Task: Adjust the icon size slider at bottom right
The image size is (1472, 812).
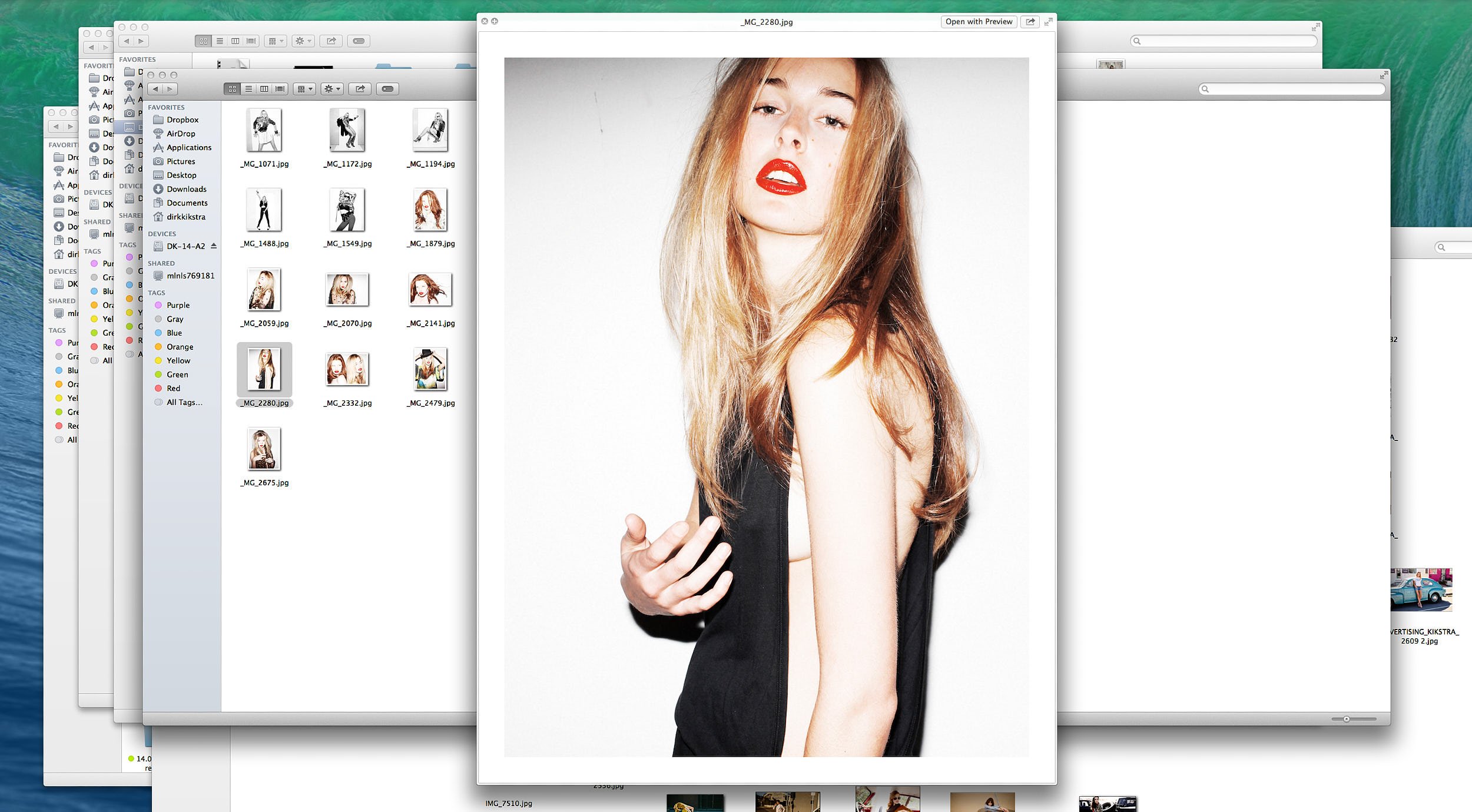Action: [x=1346, y=719]
